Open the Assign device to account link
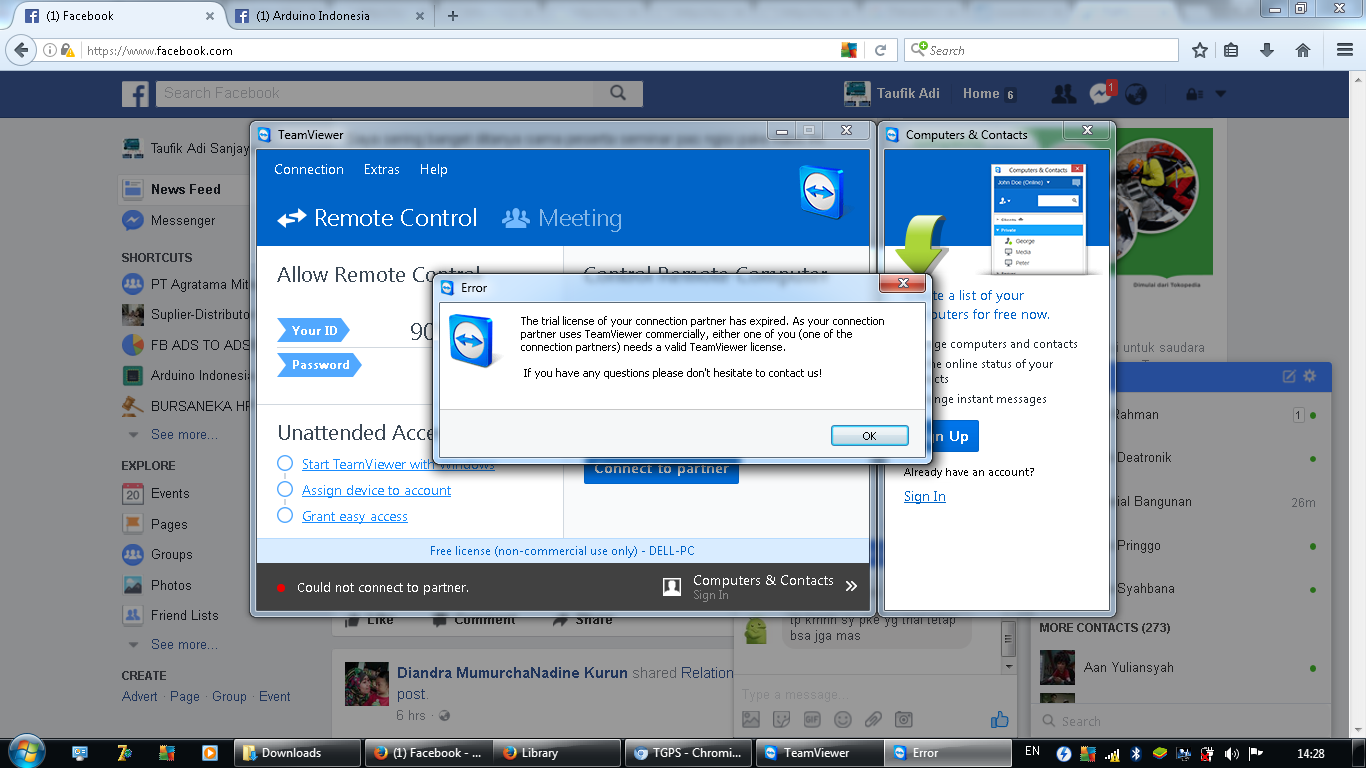 (x=377, y=490)
